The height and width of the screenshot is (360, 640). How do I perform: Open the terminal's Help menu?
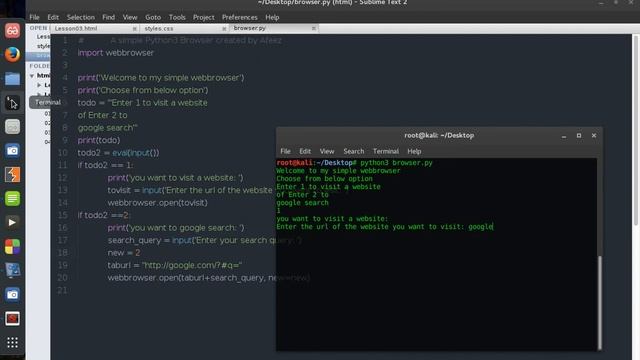tap(414, 151)
